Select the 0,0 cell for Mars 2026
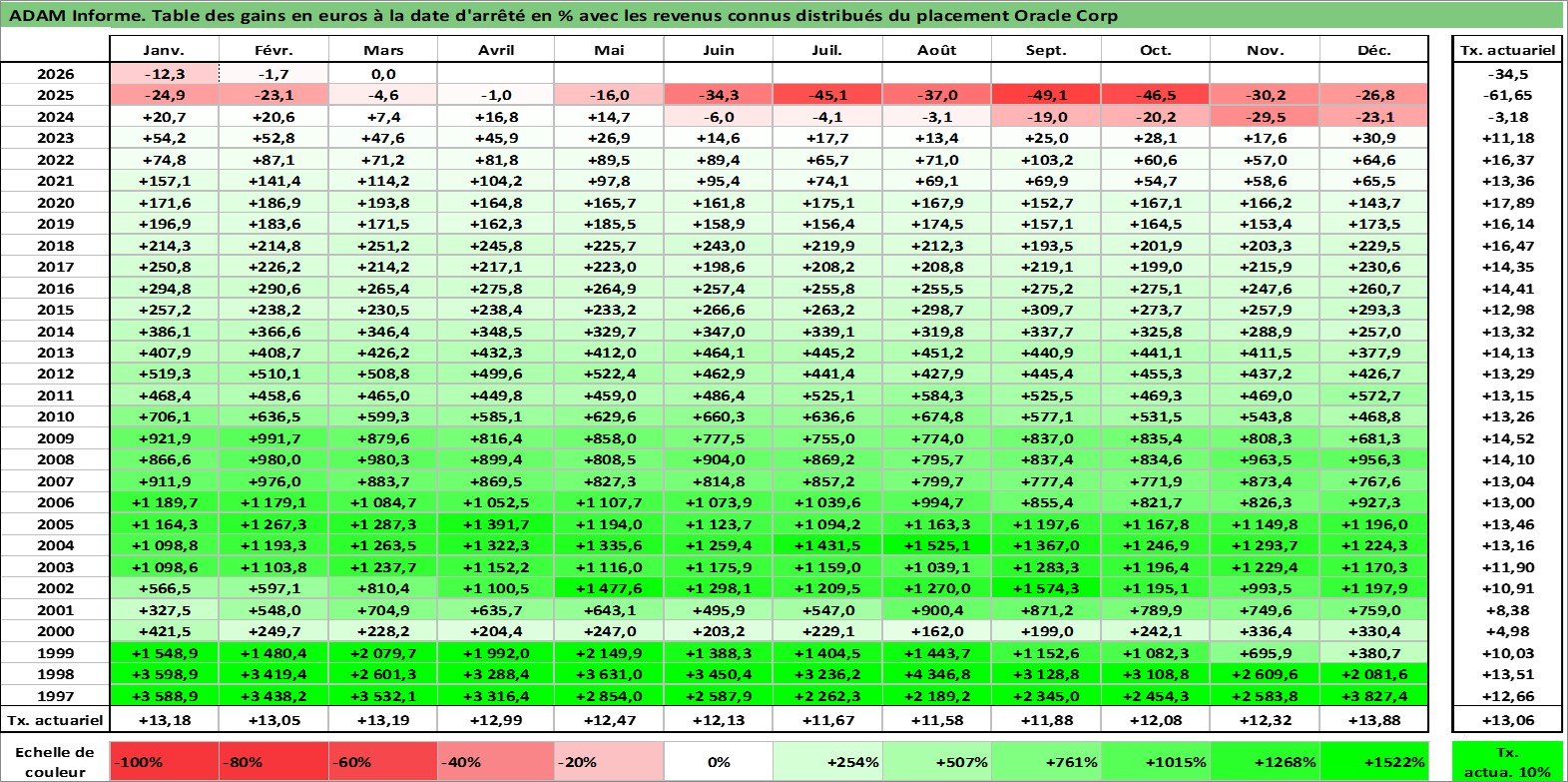1568x782 pixels. [383, 74]
